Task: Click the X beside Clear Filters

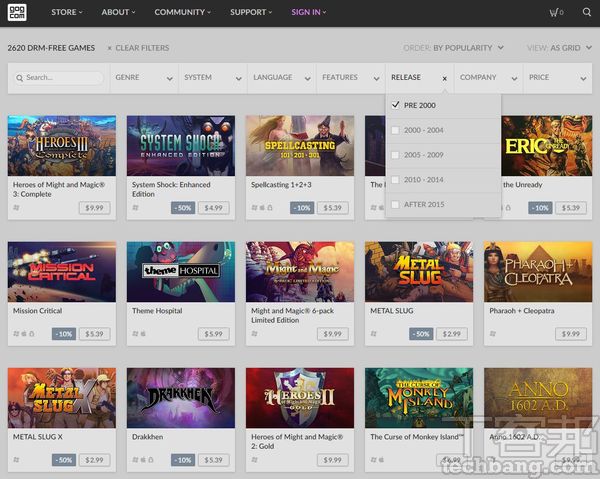Action: (108, 48)
